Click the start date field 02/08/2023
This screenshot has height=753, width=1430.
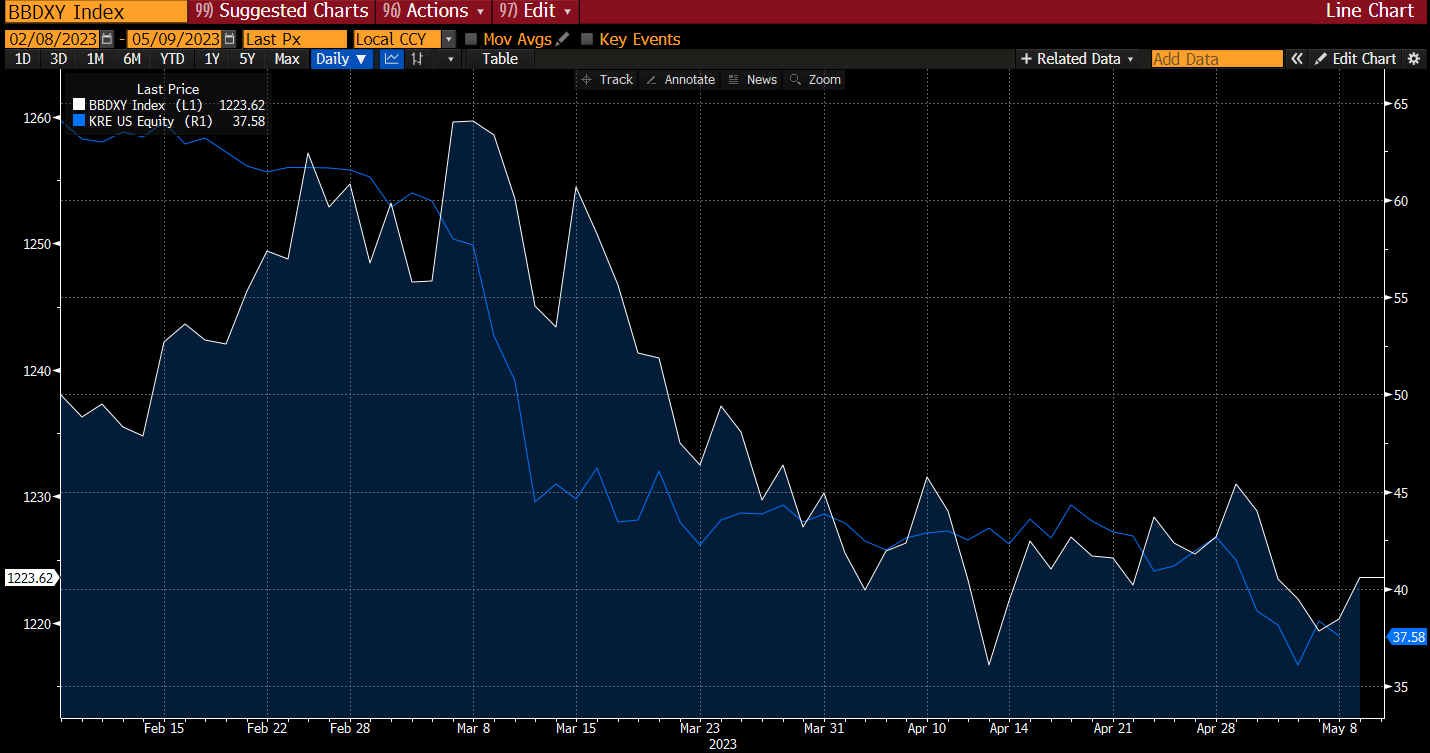click(x=52, y=39)
